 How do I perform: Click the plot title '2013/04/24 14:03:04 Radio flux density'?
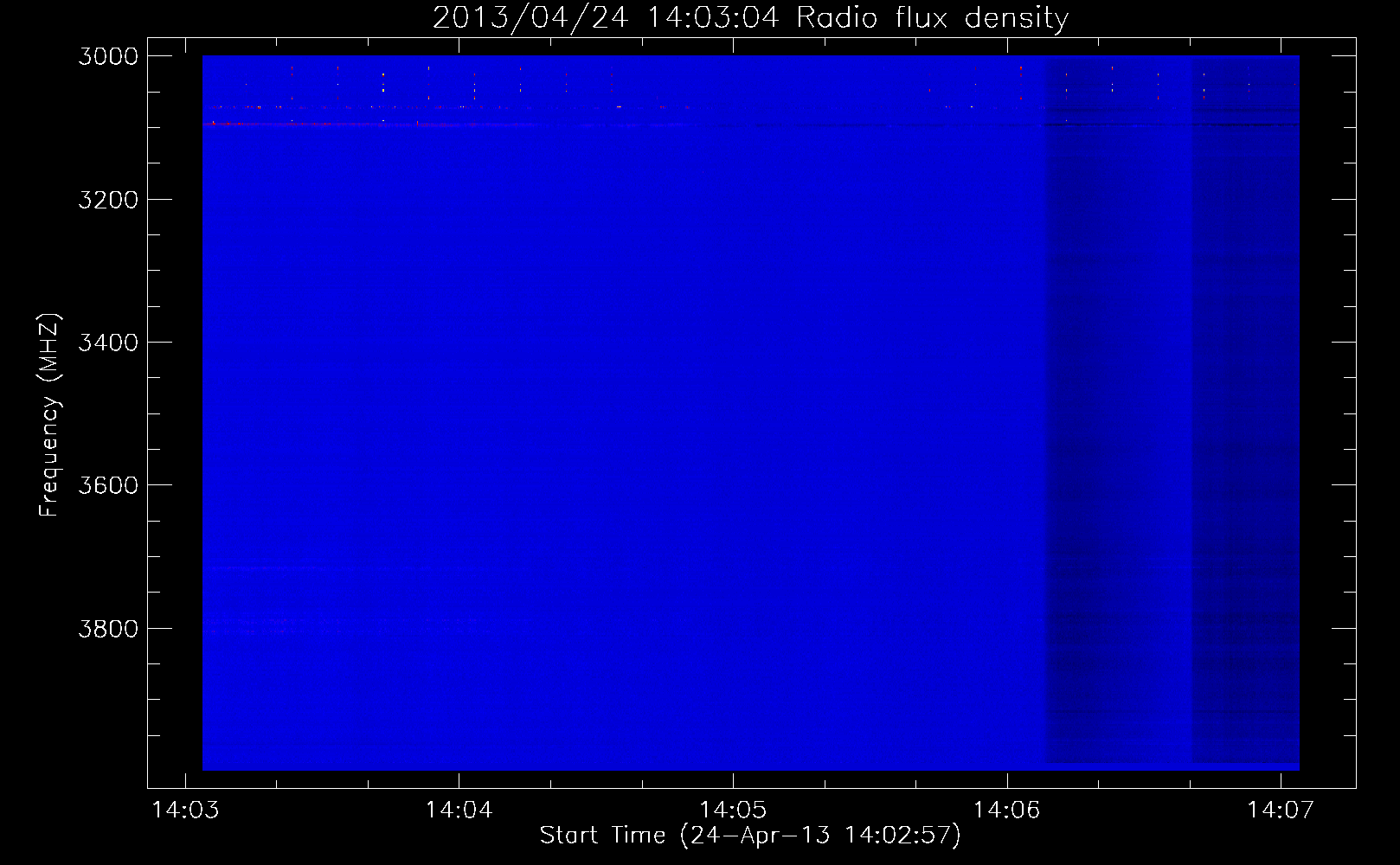750,18
